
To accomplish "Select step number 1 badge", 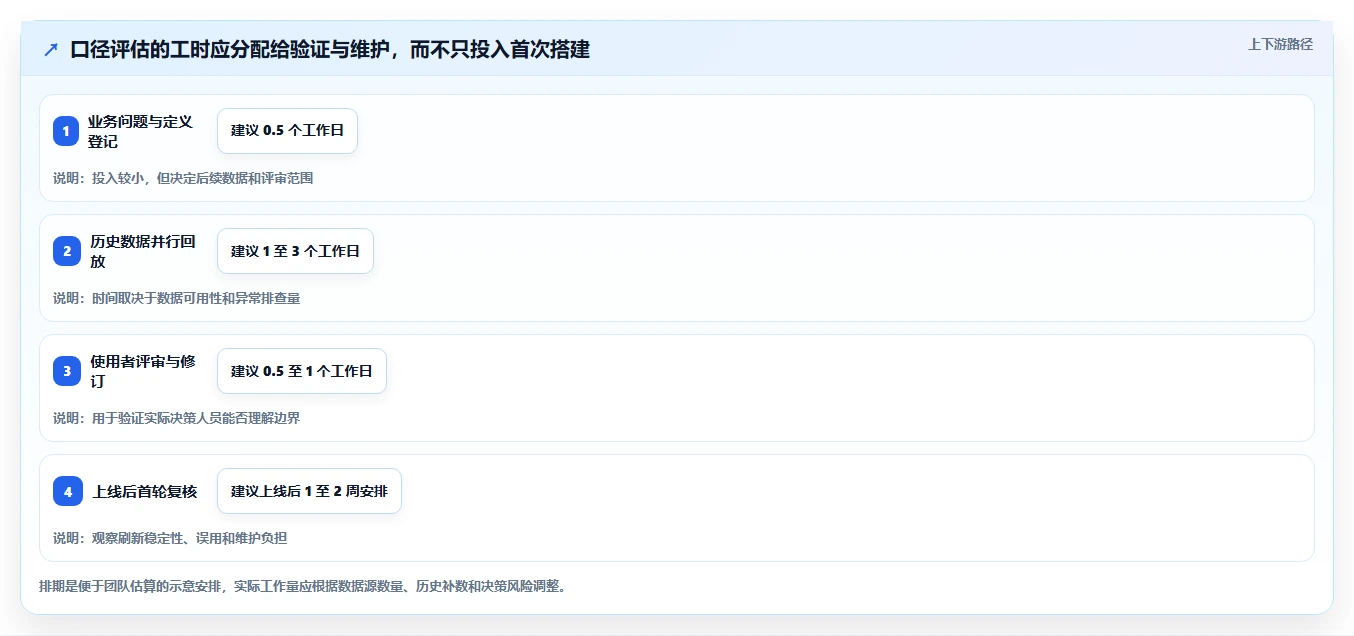I will tap(66, 131).
